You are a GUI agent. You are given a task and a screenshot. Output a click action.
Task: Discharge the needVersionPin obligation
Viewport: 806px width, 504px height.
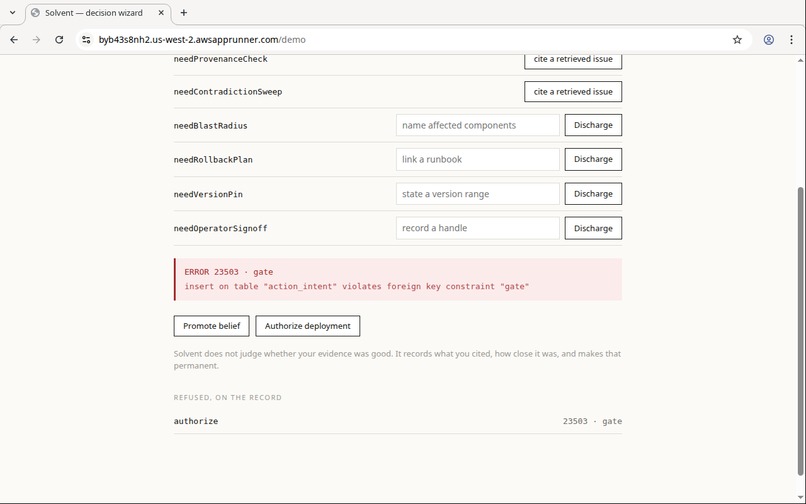[593, 194]
